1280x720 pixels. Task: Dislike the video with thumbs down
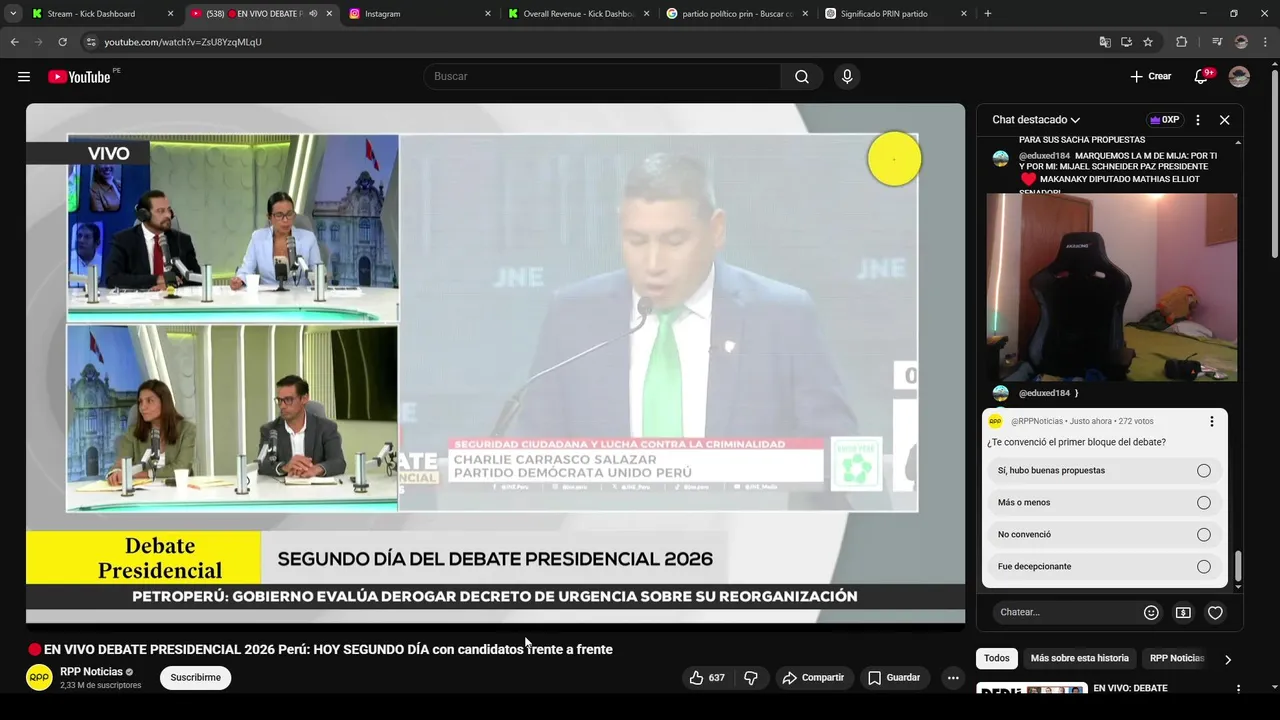click(751, 678)
